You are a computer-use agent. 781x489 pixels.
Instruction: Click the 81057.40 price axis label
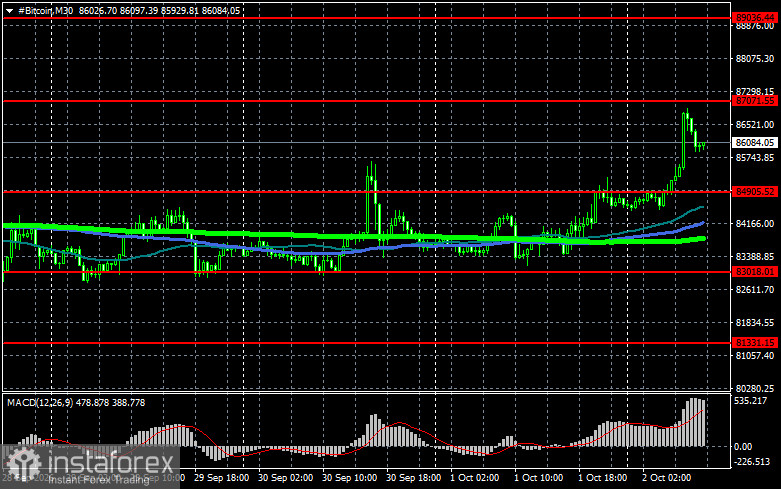click(x=755, y=356)
